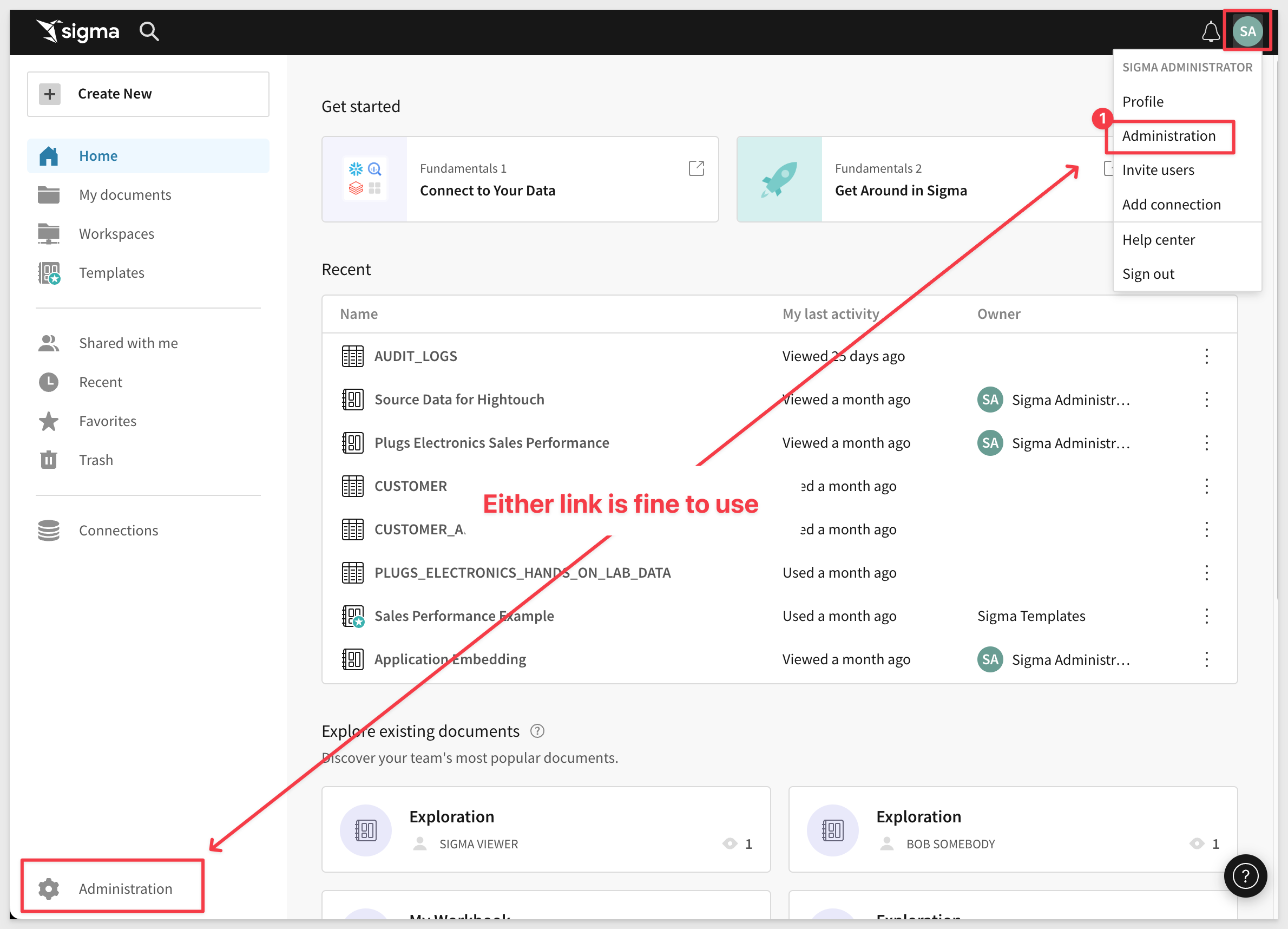
Task: Open the Get Around in Sigma card
Action: (x=924, y=179)
